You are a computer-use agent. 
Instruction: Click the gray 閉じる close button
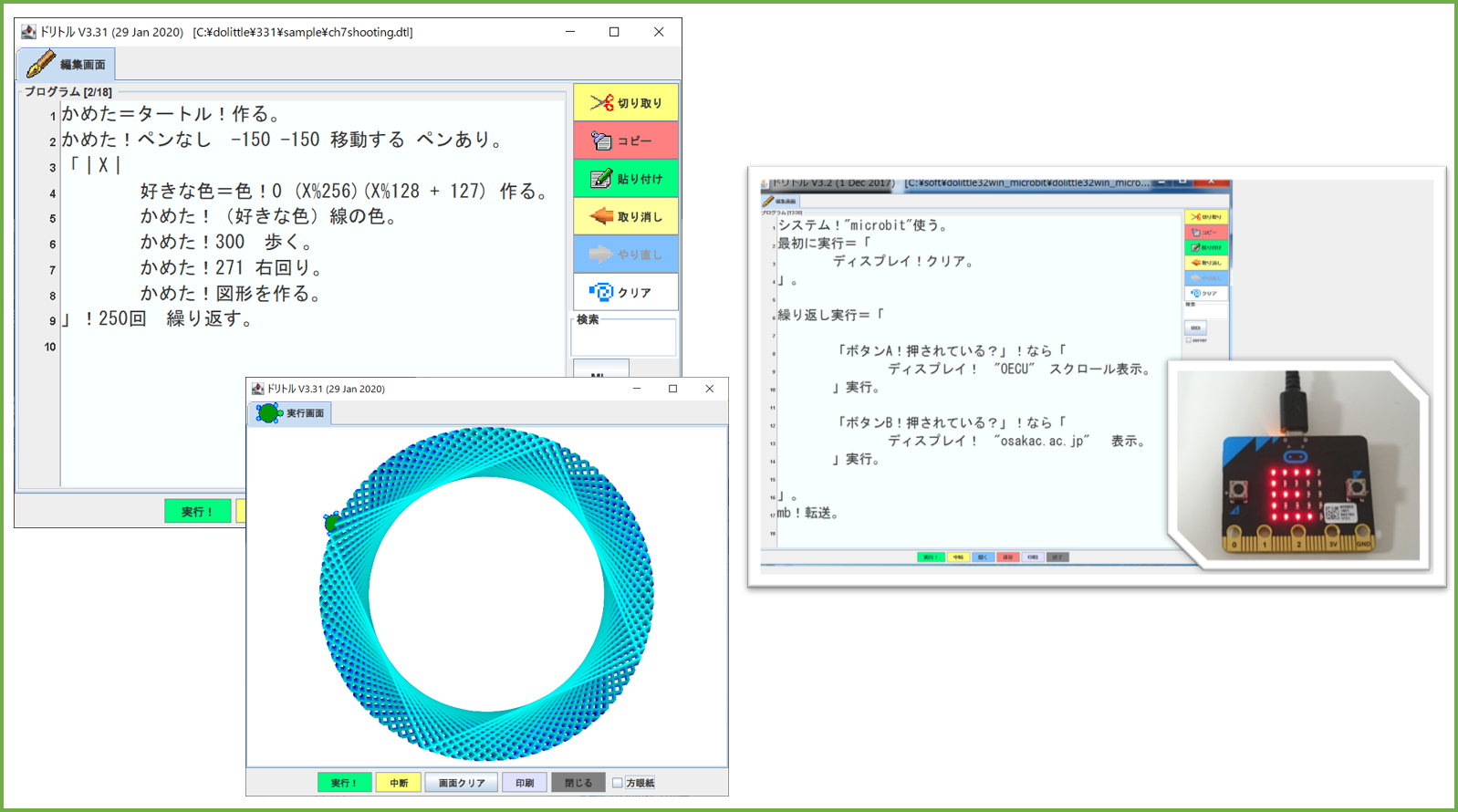578,783
